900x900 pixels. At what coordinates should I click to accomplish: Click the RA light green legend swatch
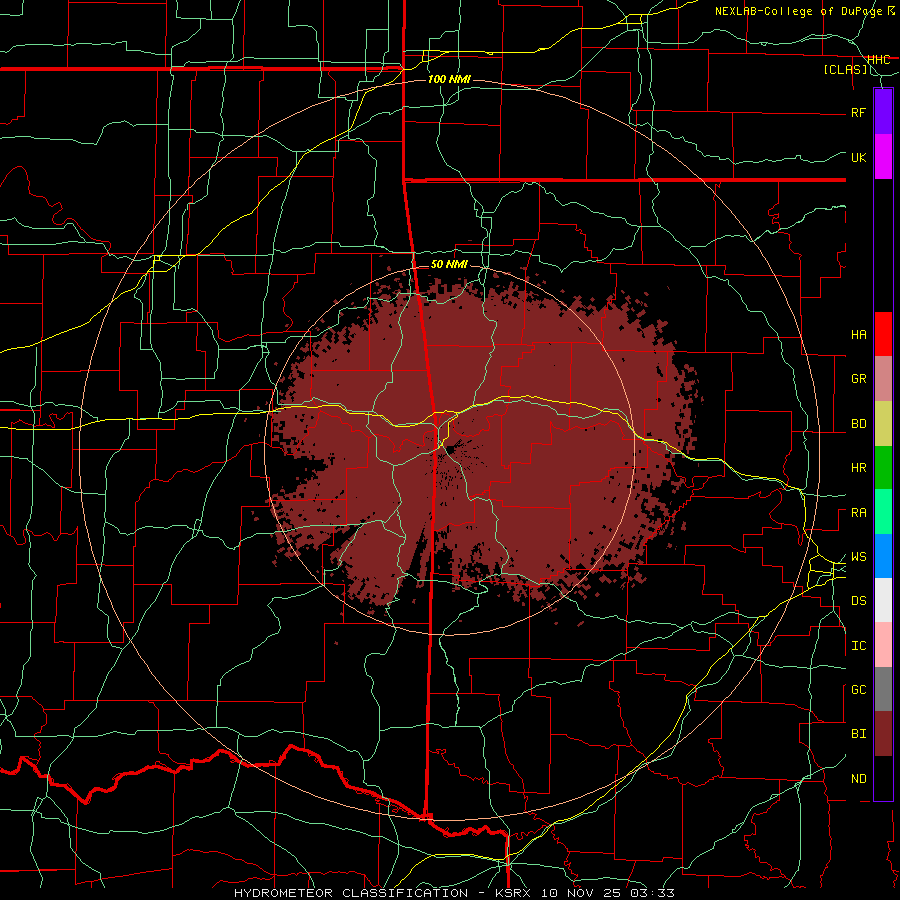(883, 512)
